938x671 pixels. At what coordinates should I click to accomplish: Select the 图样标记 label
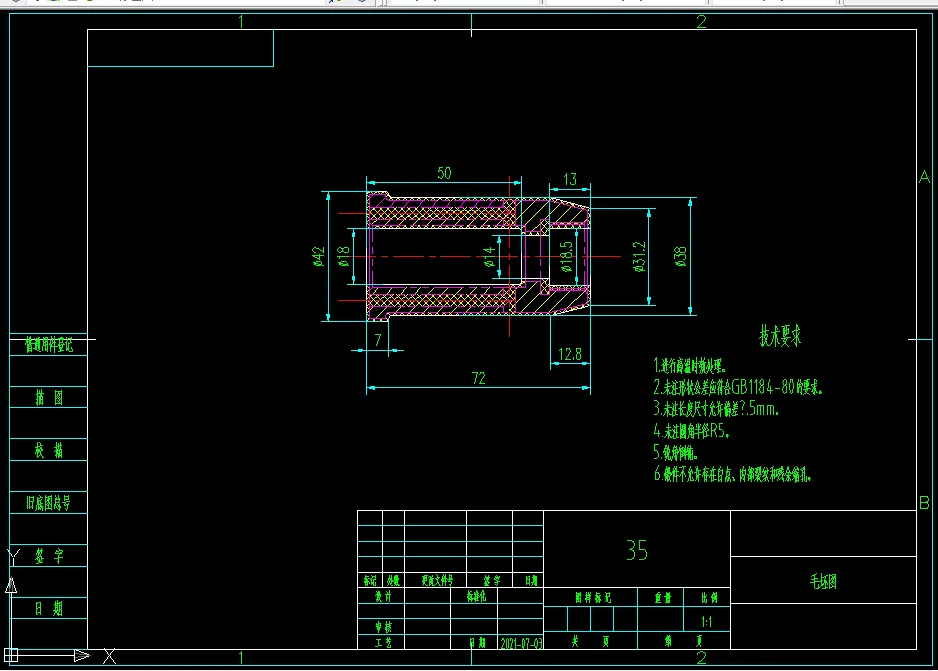[x=593, y=597]
